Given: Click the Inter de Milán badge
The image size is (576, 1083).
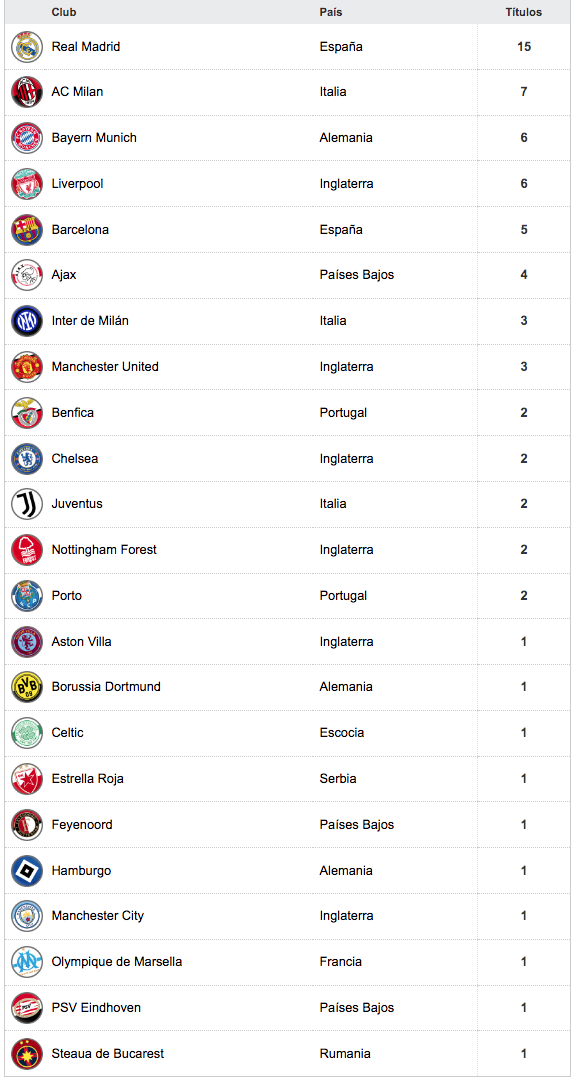Looking at the screenshot, I should click(x=27, y=321).
